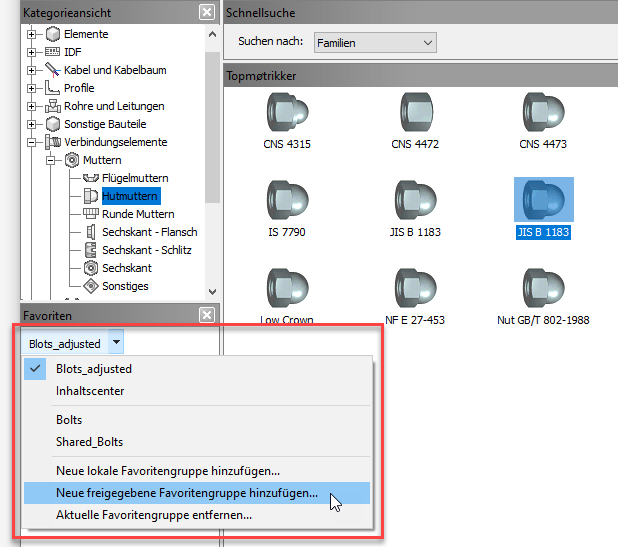The image size is (618, 547).
Task: Click the highlighted JIS B 1183 thumbnail
Action: coord(544,199)
